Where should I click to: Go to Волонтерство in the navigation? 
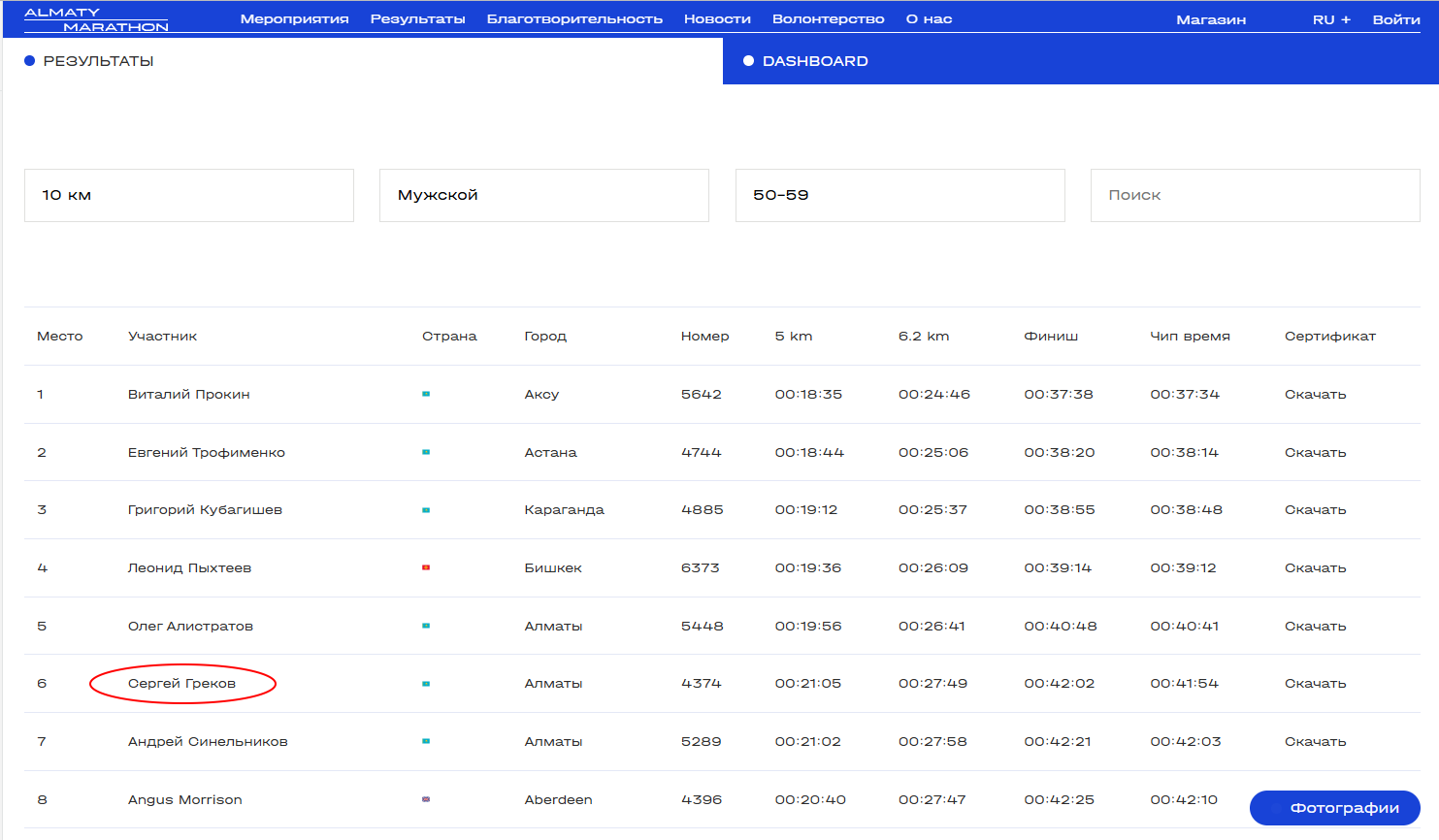[x=828, y=19]
